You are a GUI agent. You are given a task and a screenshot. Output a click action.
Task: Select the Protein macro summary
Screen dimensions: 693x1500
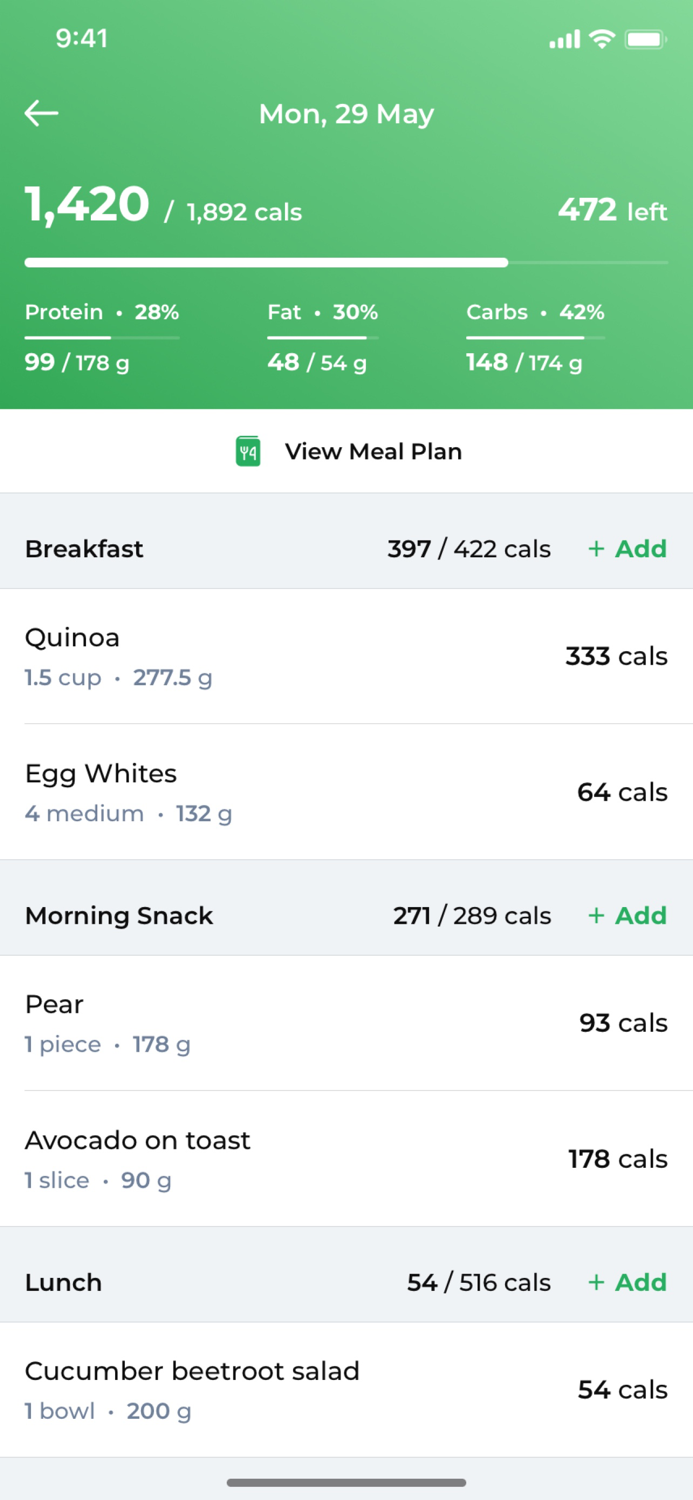(101, 337)
